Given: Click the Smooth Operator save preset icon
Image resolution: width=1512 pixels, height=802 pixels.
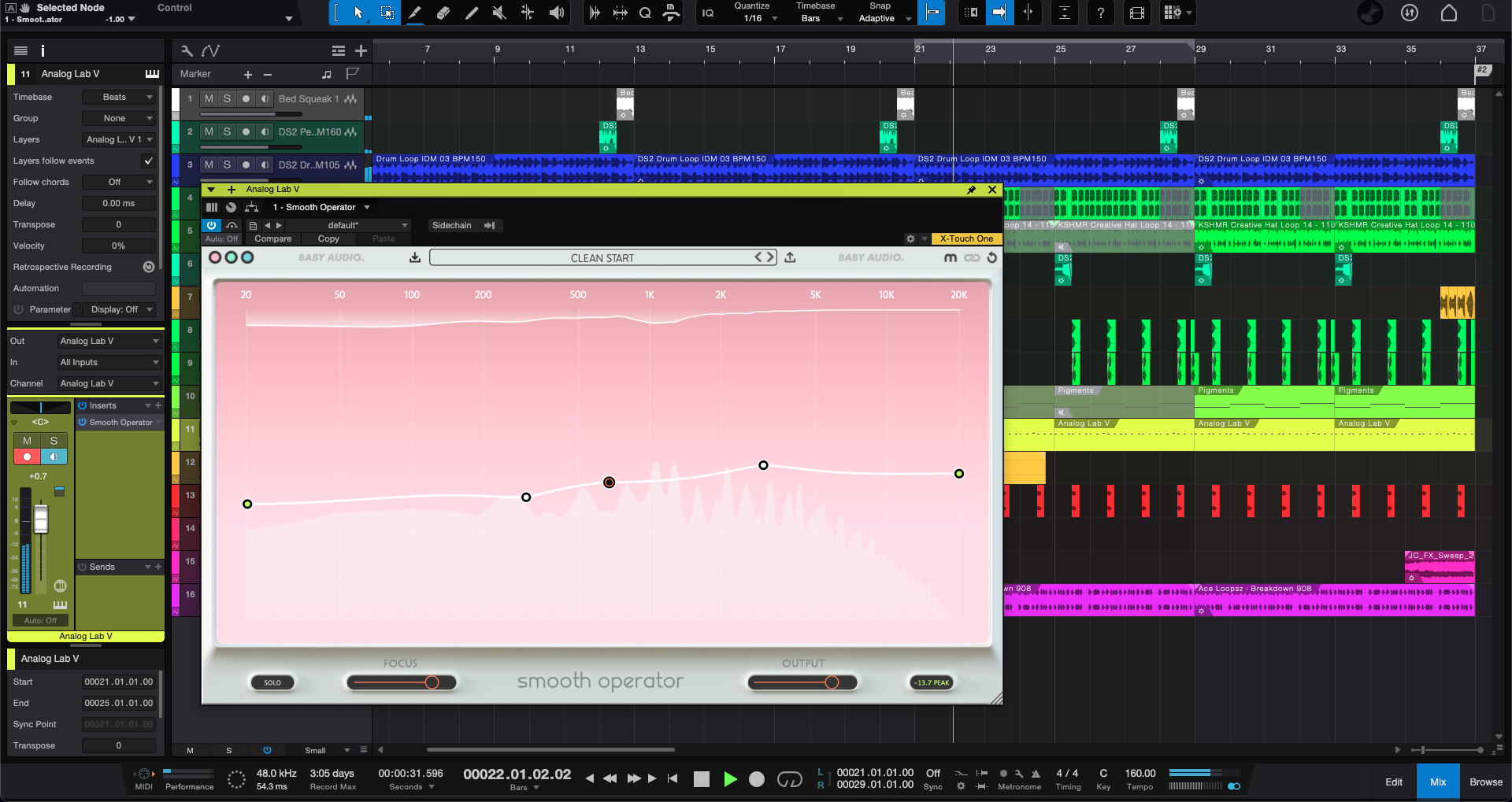Looking at the screenshot, I should point(415,257).
